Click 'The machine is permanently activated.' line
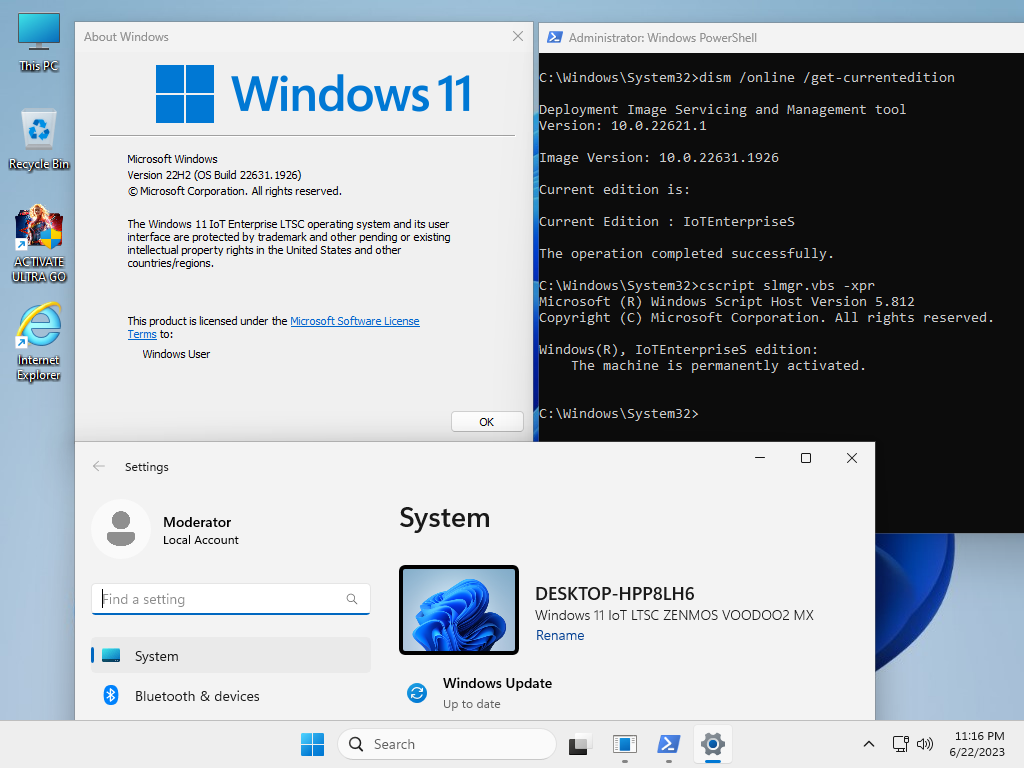Viewport: 1024px width, 768px height. click(718, 366)
